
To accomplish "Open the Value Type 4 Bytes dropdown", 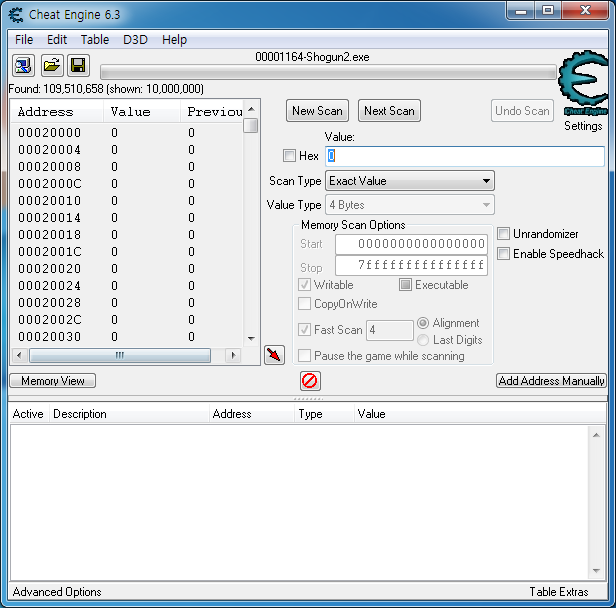I will click(x=410, y=205).
